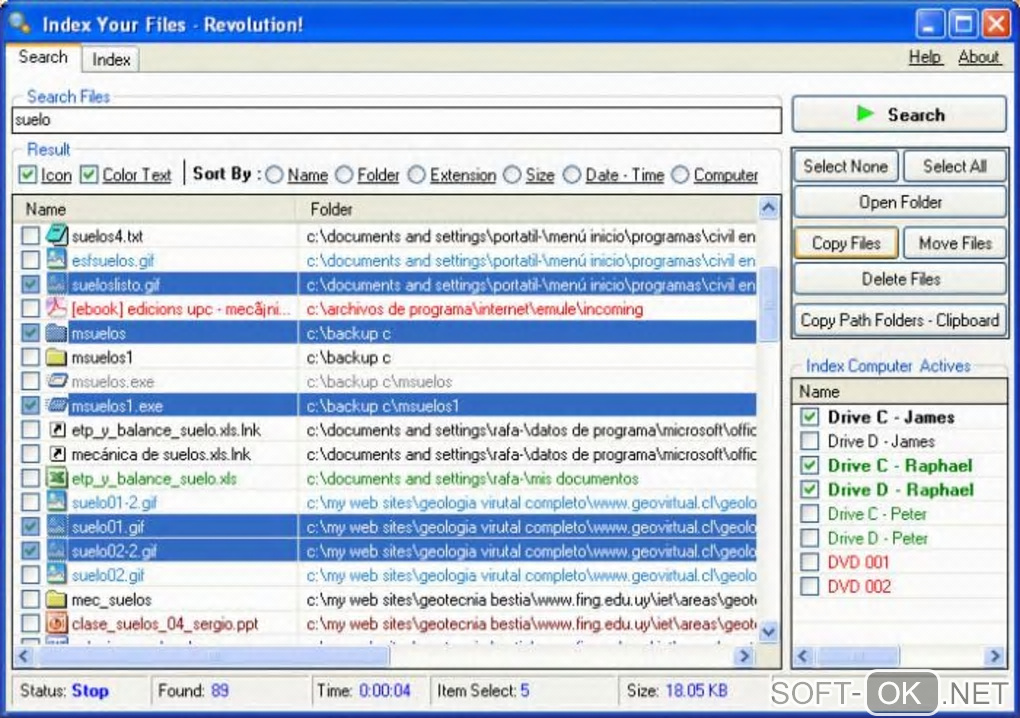The width and height of the screenshot is (1020, 718).
Task: Click the Excel icon of etp_y_balance_suelo.xls
Action: 57,478
